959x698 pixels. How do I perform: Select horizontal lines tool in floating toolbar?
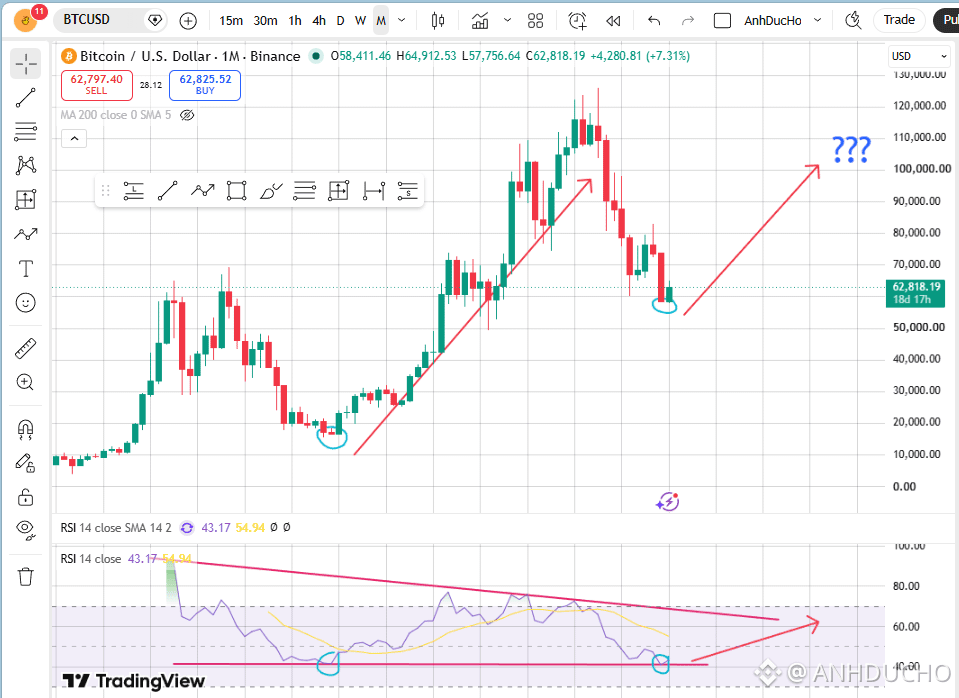[x=304, y=191]
